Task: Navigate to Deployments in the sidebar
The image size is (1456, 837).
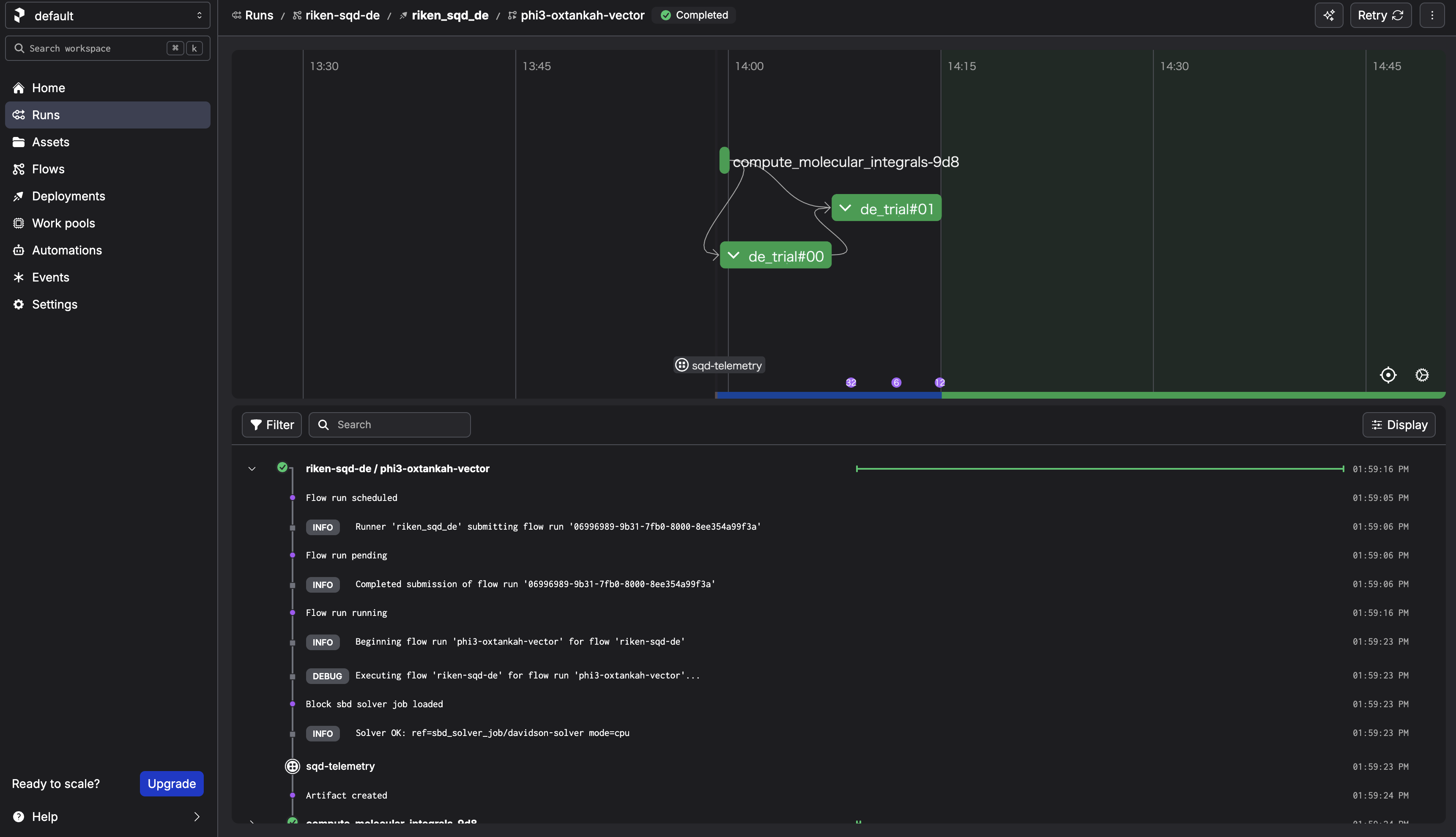Action: (x=68, y=196)
